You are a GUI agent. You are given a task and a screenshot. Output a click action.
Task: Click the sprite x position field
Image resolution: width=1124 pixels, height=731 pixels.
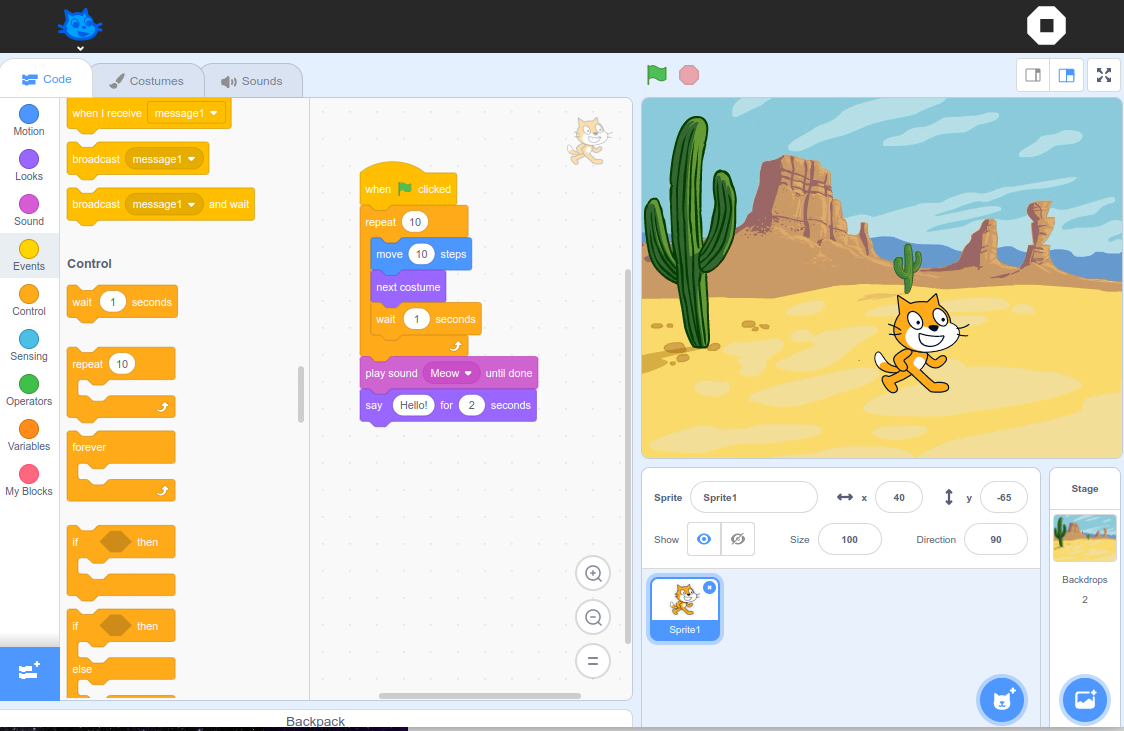tap(899, 497)
